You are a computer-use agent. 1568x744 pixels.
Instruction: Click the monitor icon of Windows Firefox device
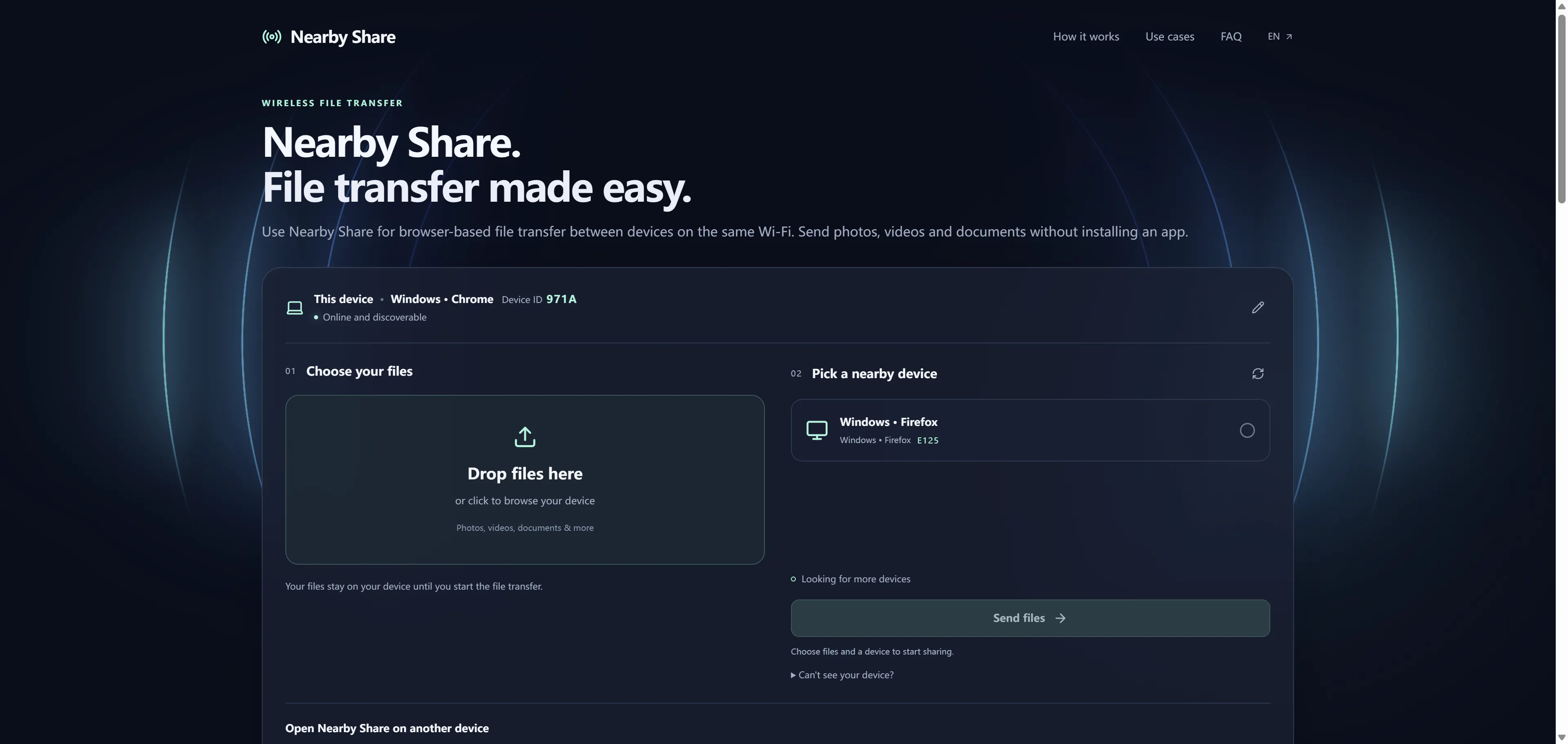tap(817, 430)
